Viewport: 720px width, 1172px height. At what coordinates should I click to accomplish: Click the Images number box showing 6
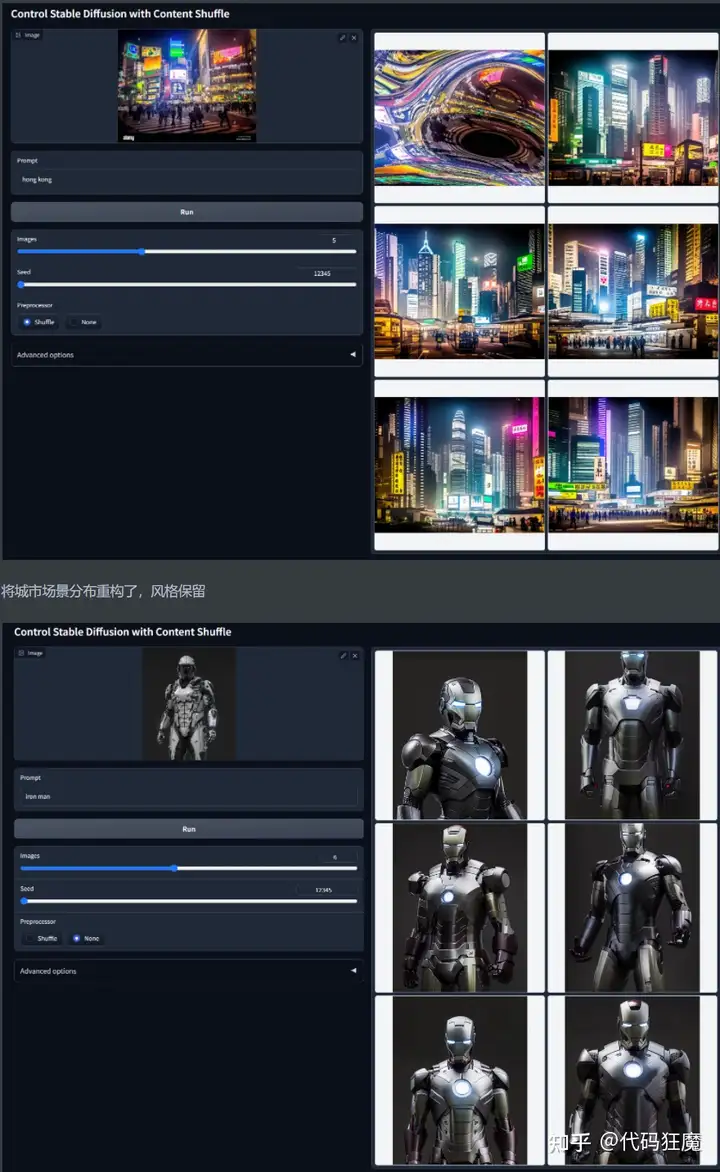click(334, 857)
